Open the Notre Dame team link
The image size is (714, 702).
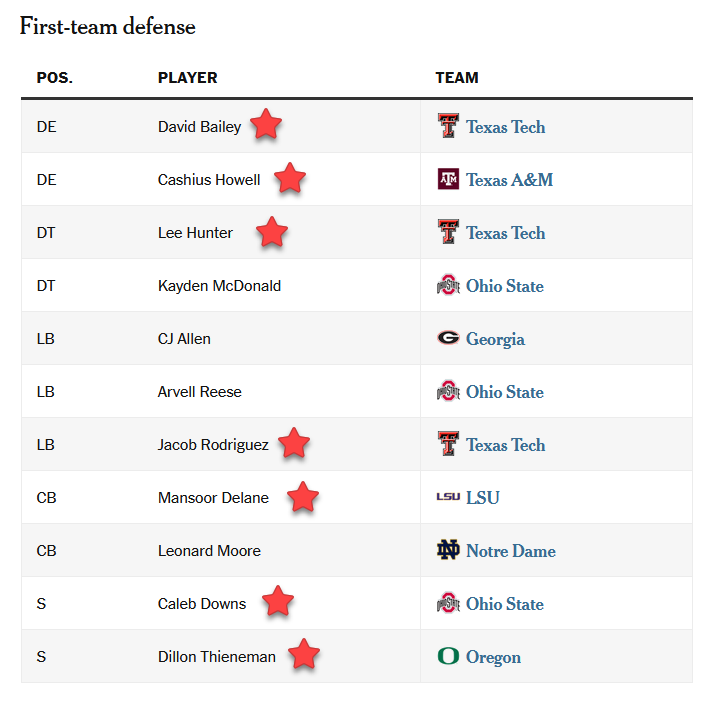[x=510, y=551]
